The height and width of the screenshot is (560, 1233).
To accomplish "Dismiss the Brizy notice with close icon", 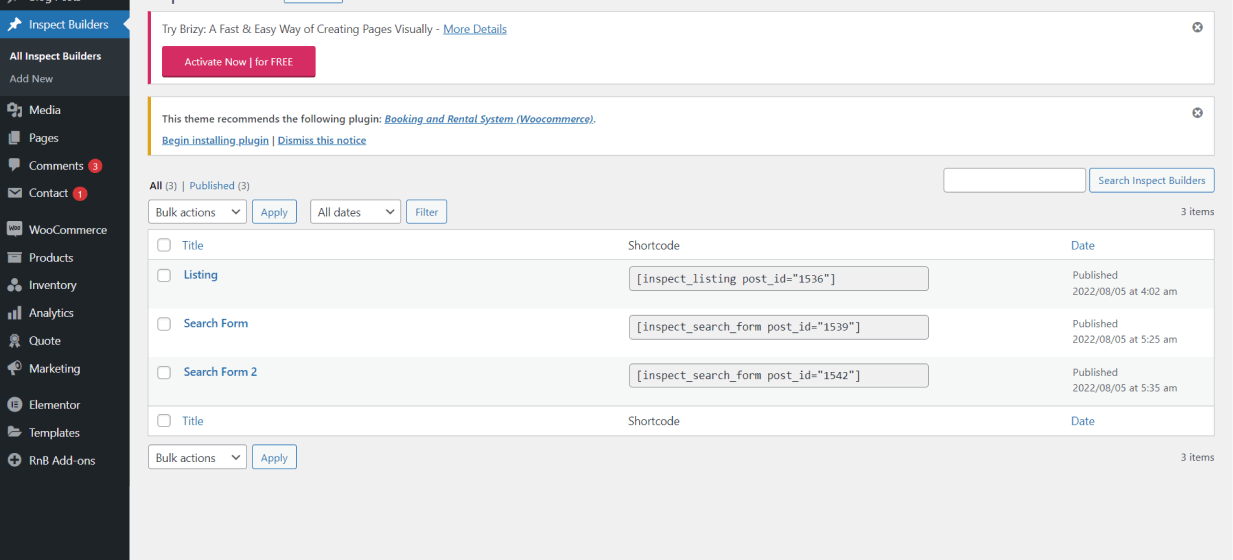I will (1197, 27).
